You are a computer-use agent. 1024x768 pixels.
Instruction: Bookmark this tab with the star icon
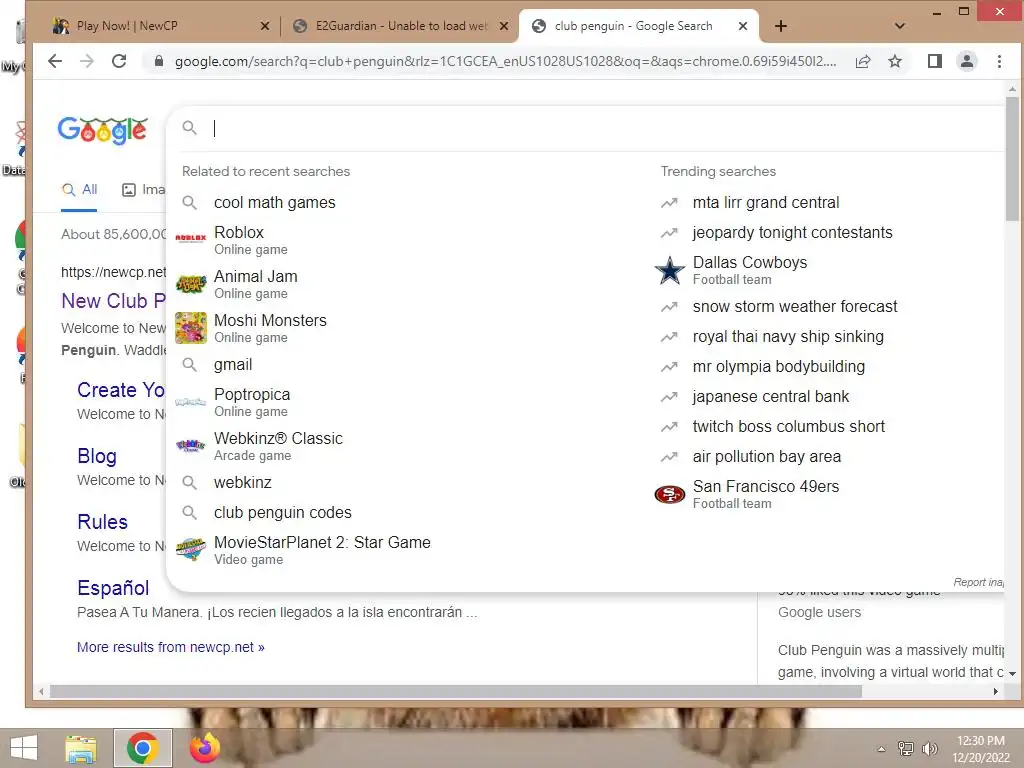click(x=895, y=61)
